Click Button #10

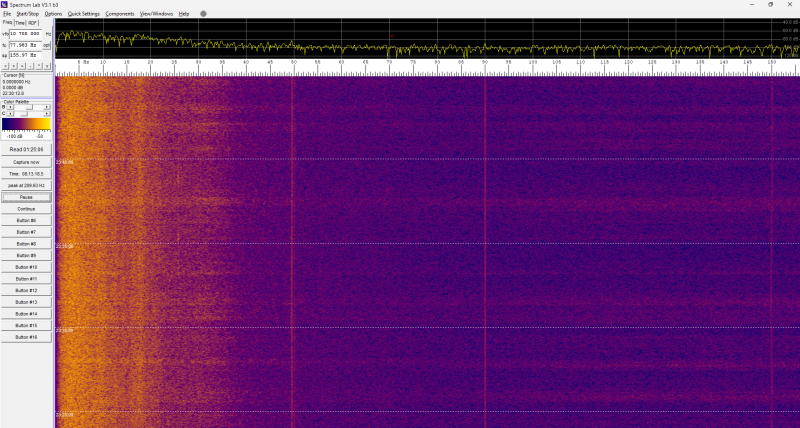(x=26, y=267)
